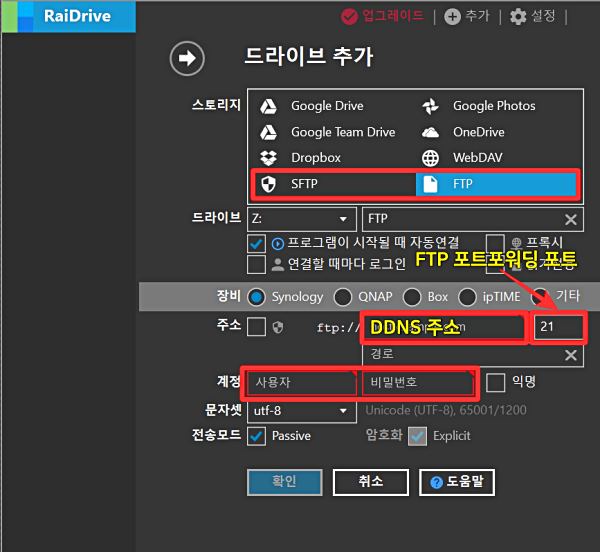Choose the highlighted FTP storage option

496,184
